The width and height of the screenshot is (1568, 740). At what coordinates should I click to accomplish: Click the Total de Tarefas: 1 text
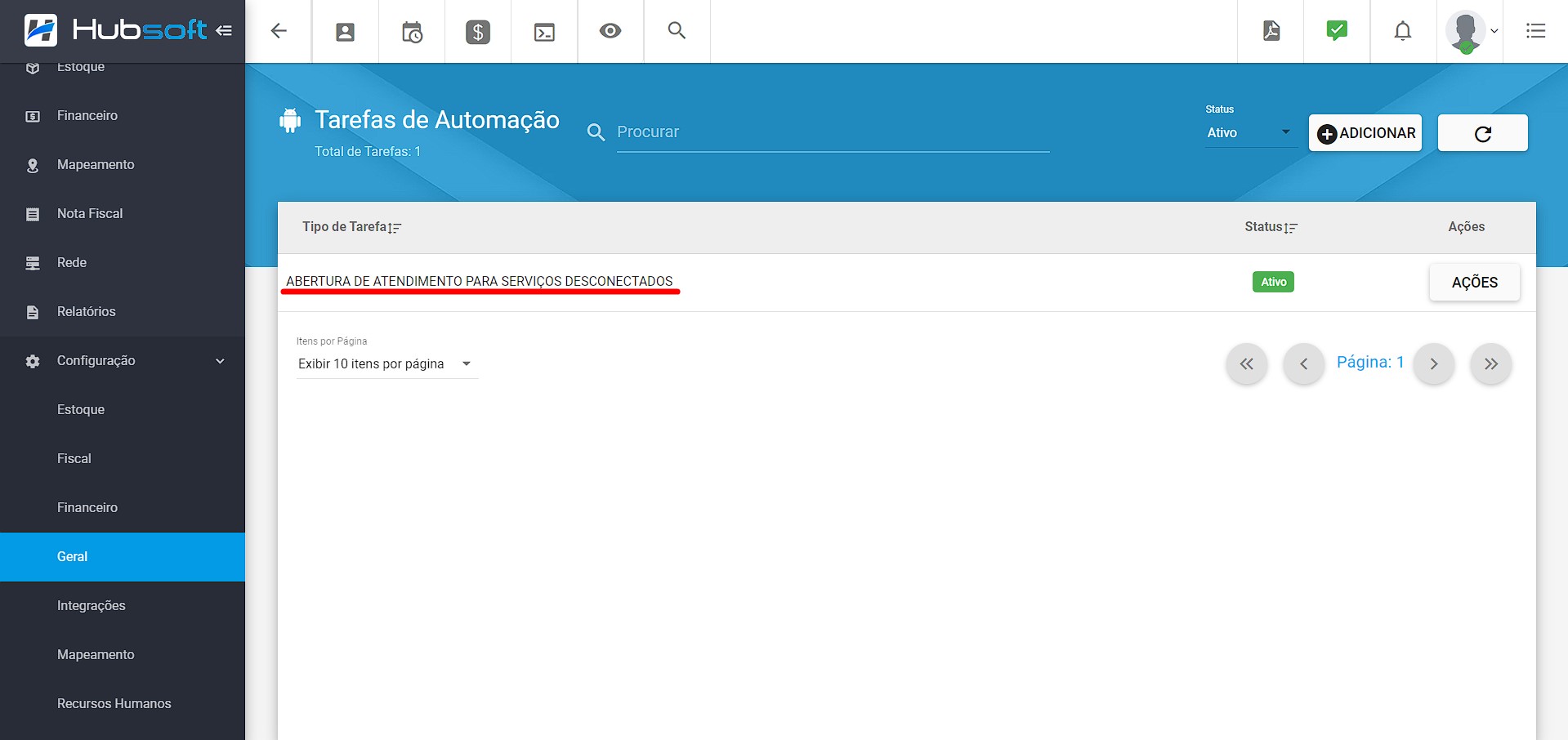point(368,152)
